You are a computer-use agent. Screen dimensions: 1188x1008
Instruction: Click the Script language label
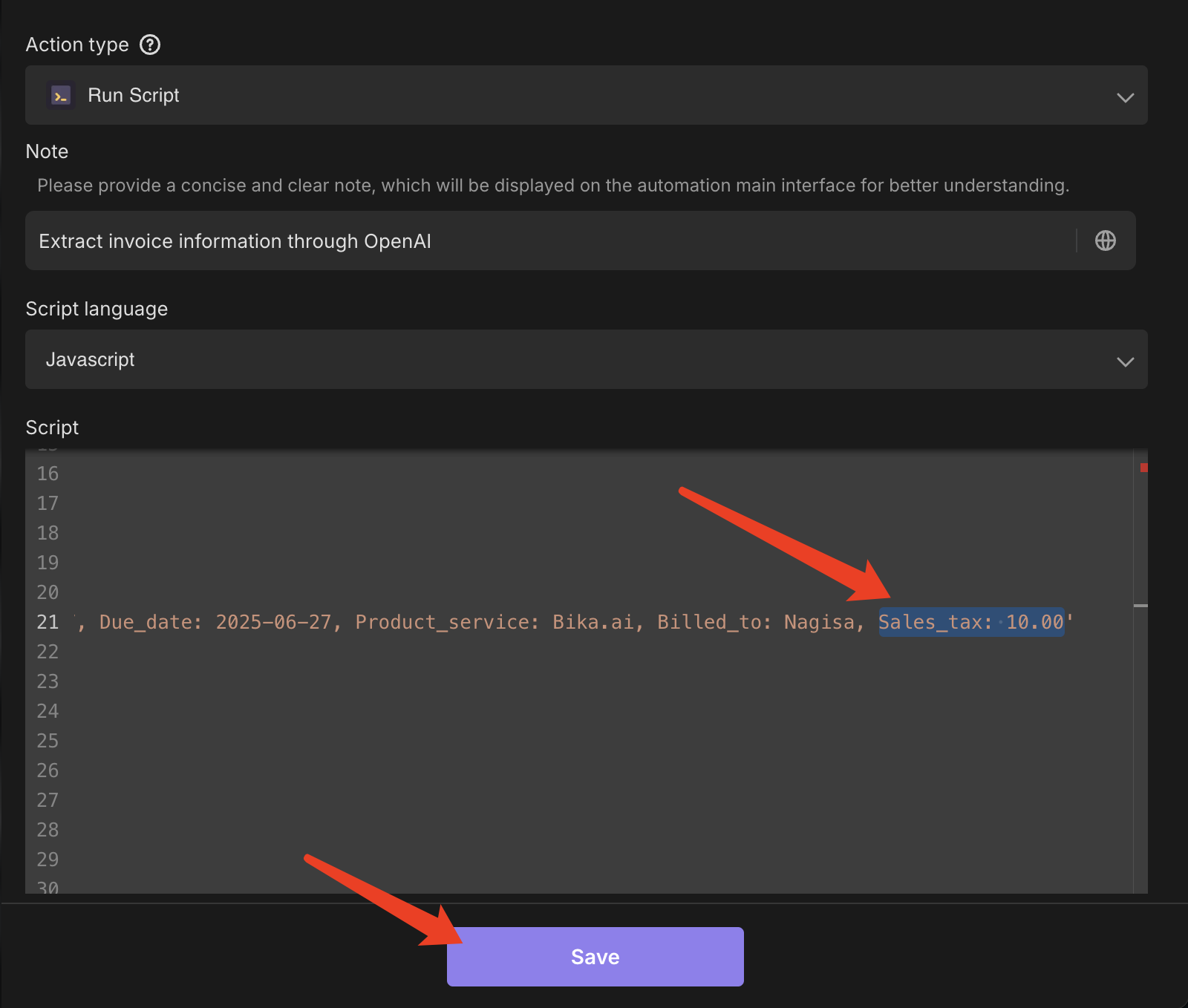97,309
